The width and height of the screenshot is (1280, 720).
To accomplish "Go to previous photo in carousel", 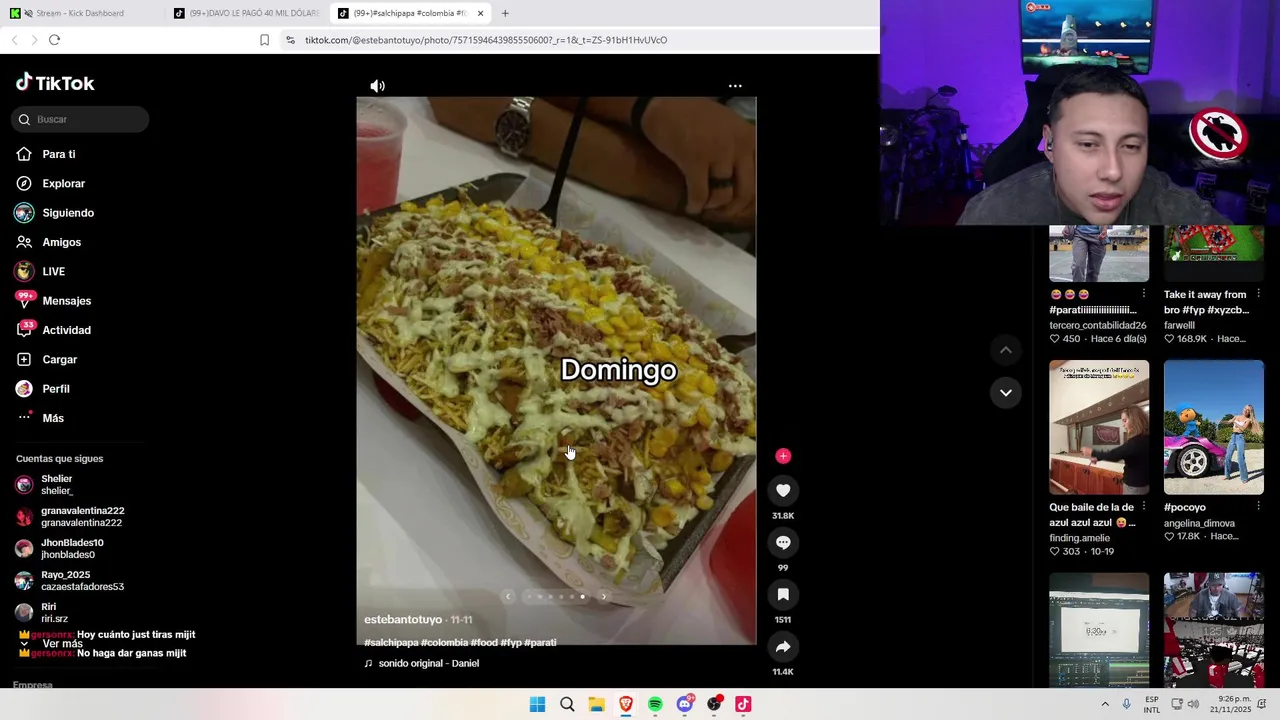I will 508,596.
